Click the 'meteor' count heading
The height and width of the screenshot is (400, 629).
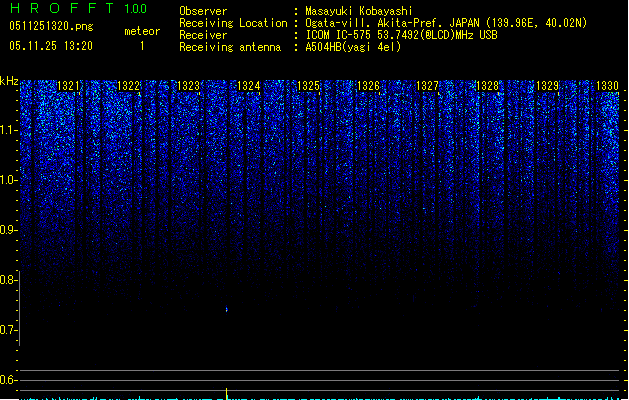tap(142, 31)
